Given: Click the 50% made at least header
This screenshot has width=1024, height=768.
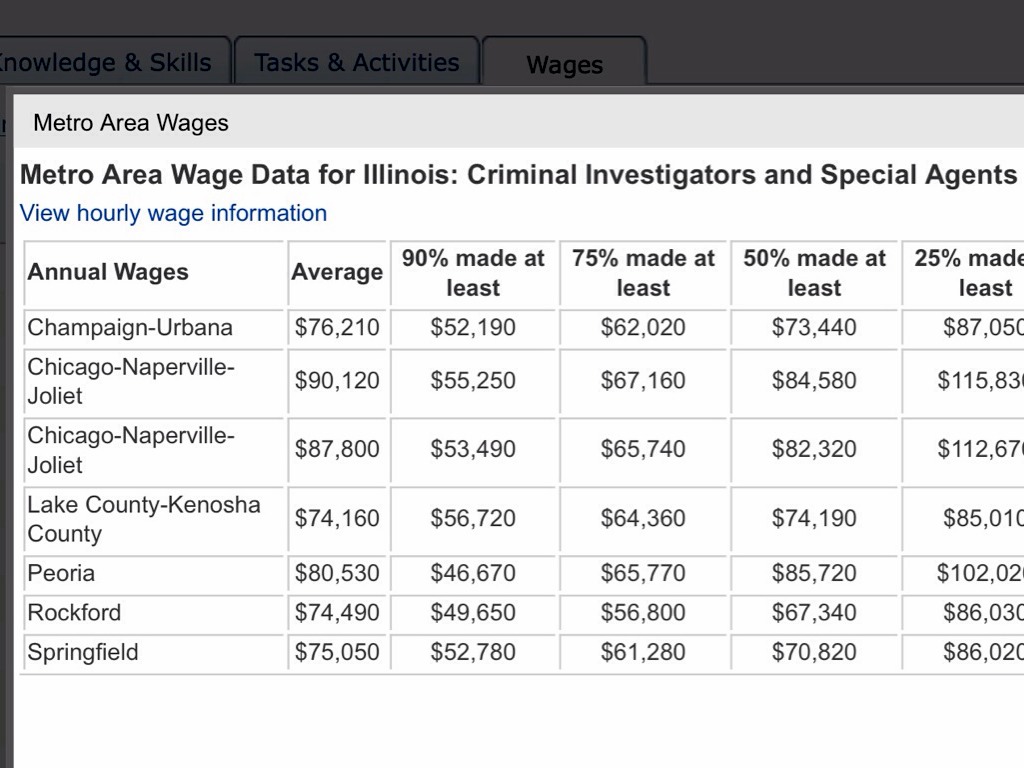Looking at the screenshot, I should [814, 273].
